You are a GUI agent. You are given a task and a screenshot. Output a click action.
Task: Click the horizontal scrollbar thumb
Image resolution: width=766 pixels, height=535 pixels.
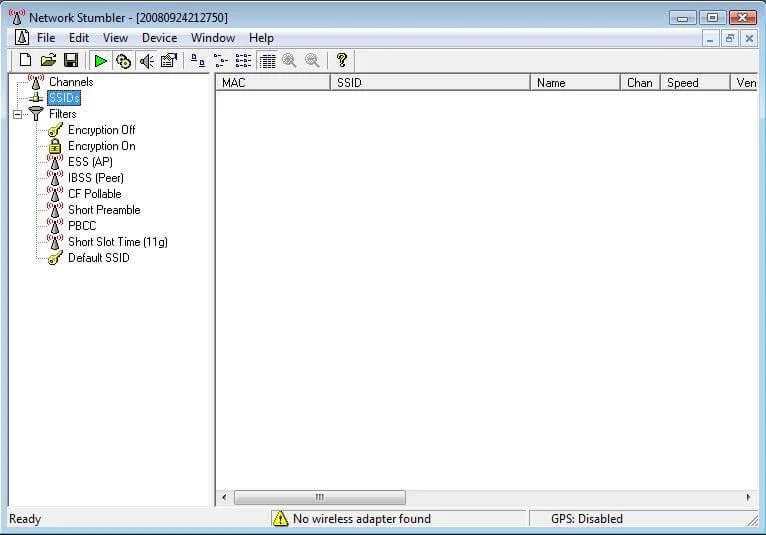point(319,497)
